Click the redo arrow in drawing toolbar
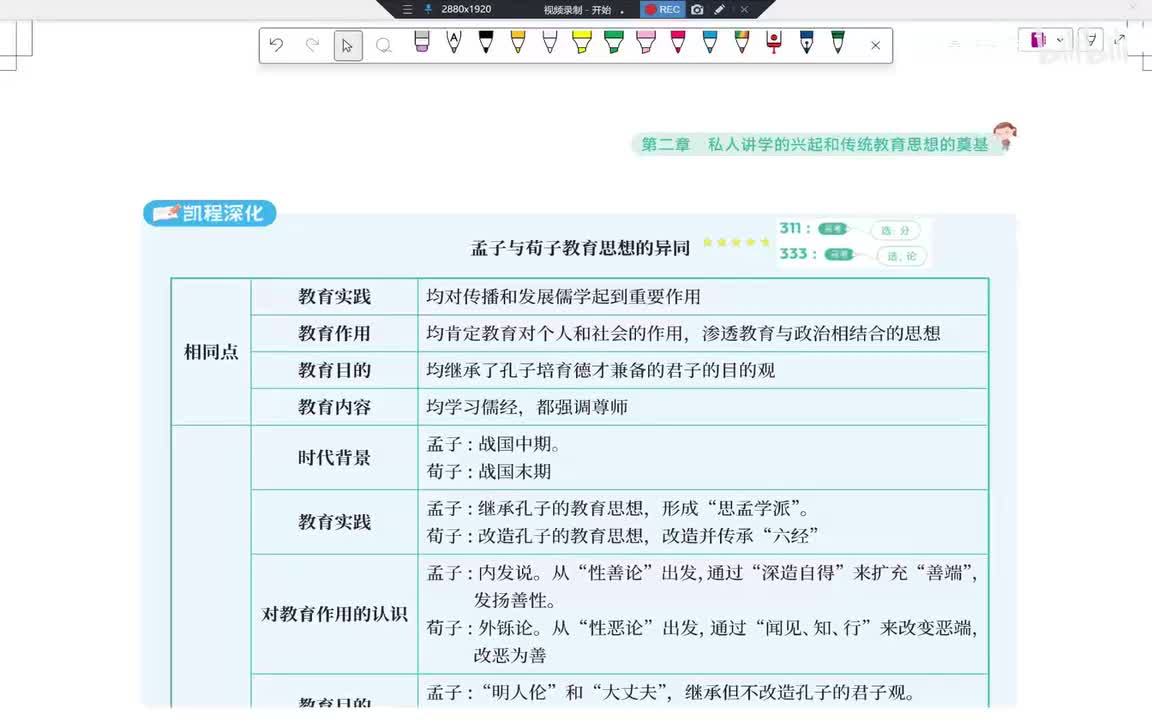 [312, 45]
